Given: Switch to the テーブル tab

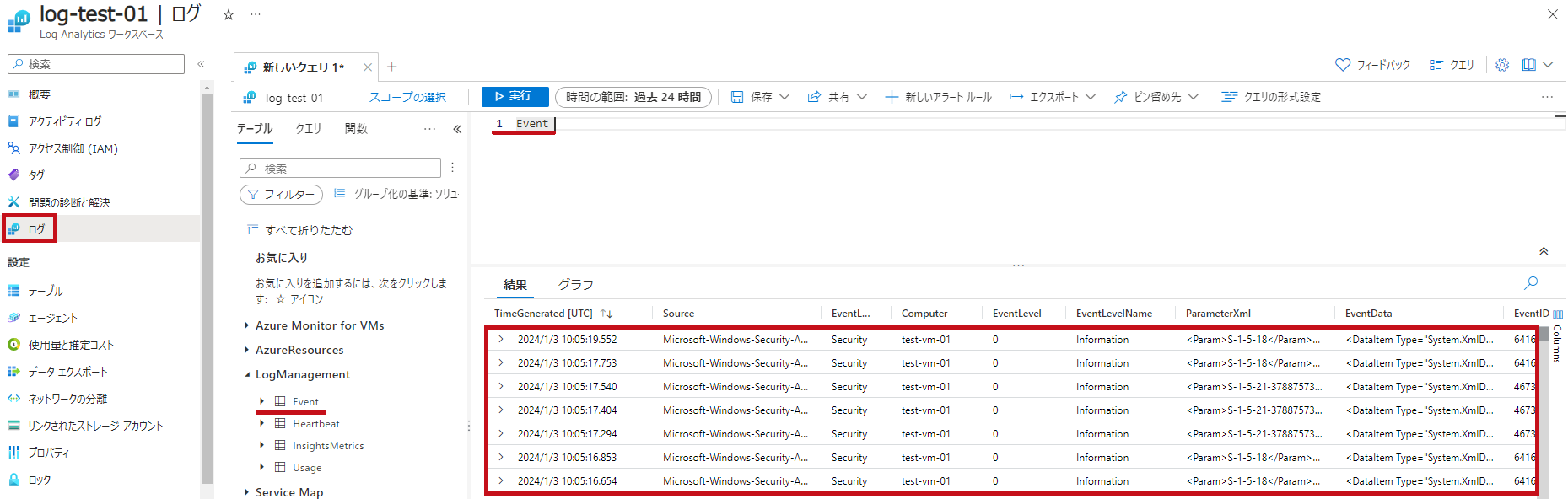Looking at the screenshot, I should pos(255,129).
